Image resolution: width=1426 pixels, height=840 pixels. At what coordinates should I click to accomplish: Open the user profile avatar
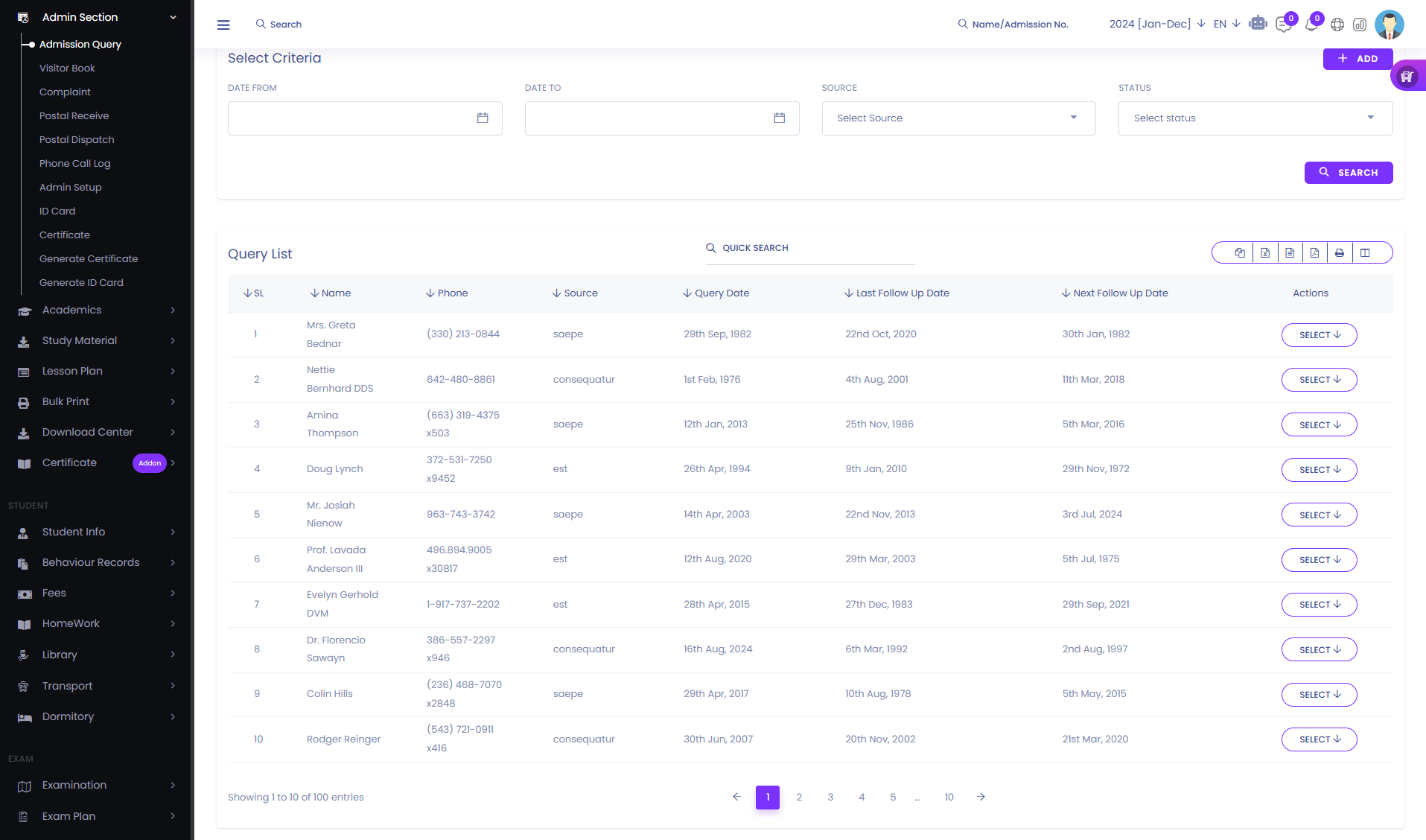point(1390,25)
